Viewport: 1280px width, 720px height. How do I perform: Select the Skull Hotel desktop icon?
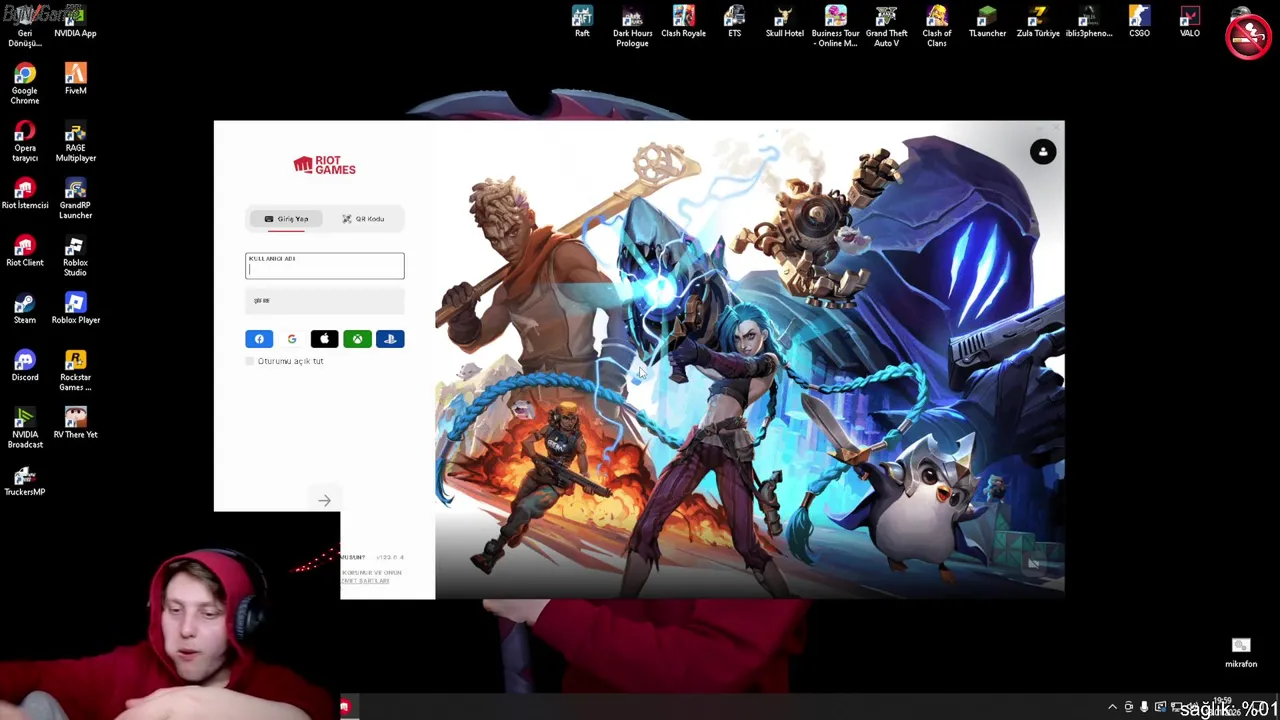[785, 22]
